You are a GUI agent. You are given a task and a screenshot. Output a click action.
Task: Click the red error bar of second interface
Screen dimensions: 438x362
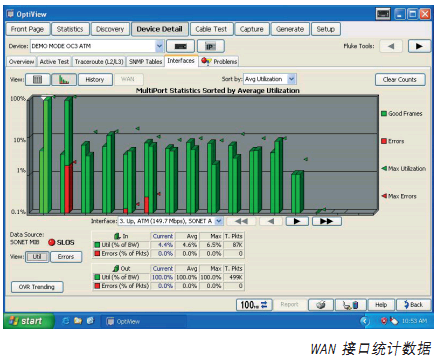67,189
